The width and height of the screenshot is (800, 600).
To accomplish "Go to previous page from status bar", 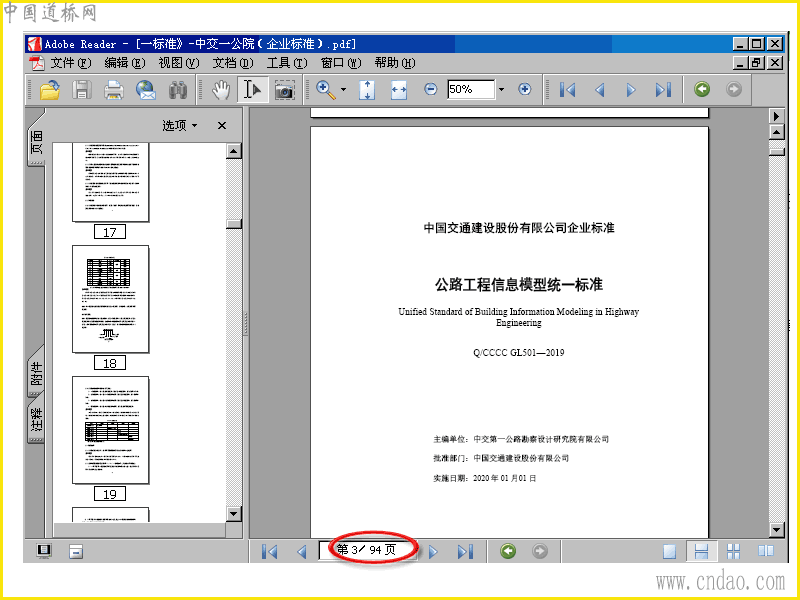I will pos(302,552).
